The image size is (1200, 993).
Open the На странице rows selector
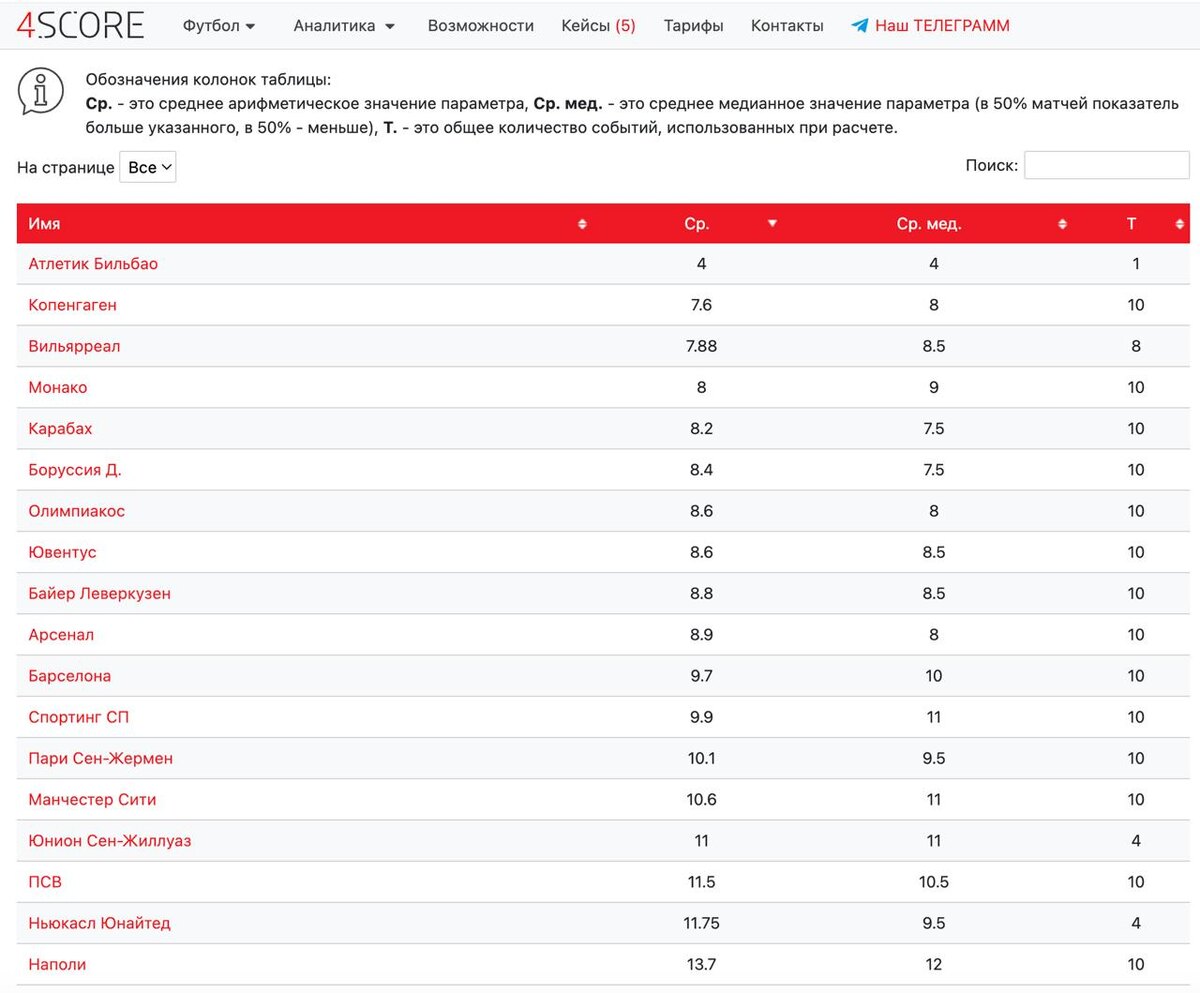[x=148, y=167]
